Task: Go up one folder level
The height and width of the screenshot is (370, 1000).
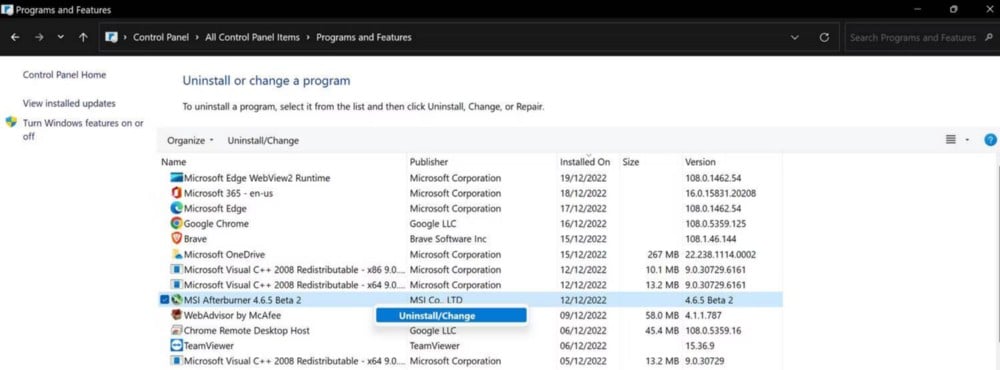Action: pos(83,38)
